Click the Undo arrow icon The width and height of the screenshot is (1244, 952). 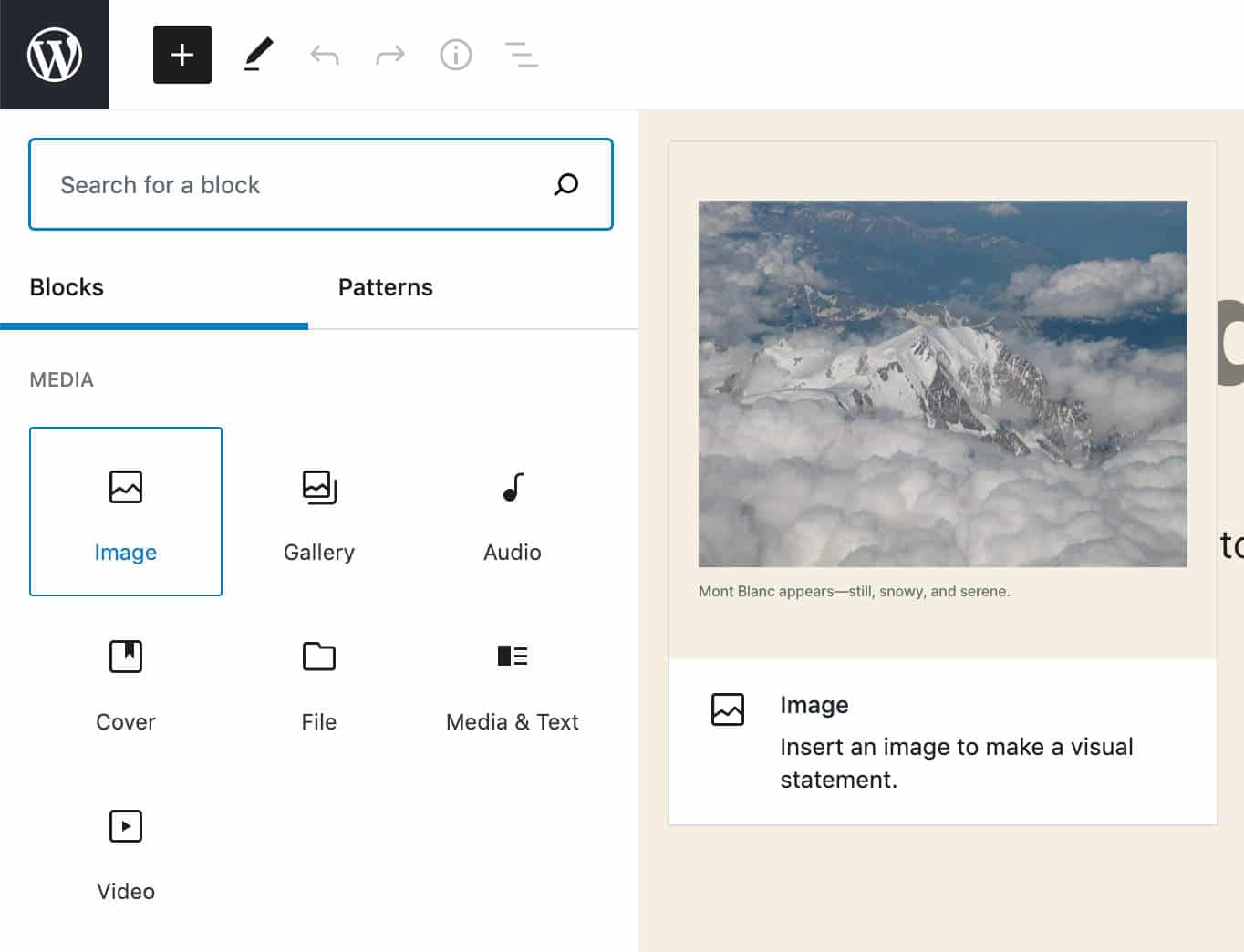pyautogui.click(x=325, y=55)
